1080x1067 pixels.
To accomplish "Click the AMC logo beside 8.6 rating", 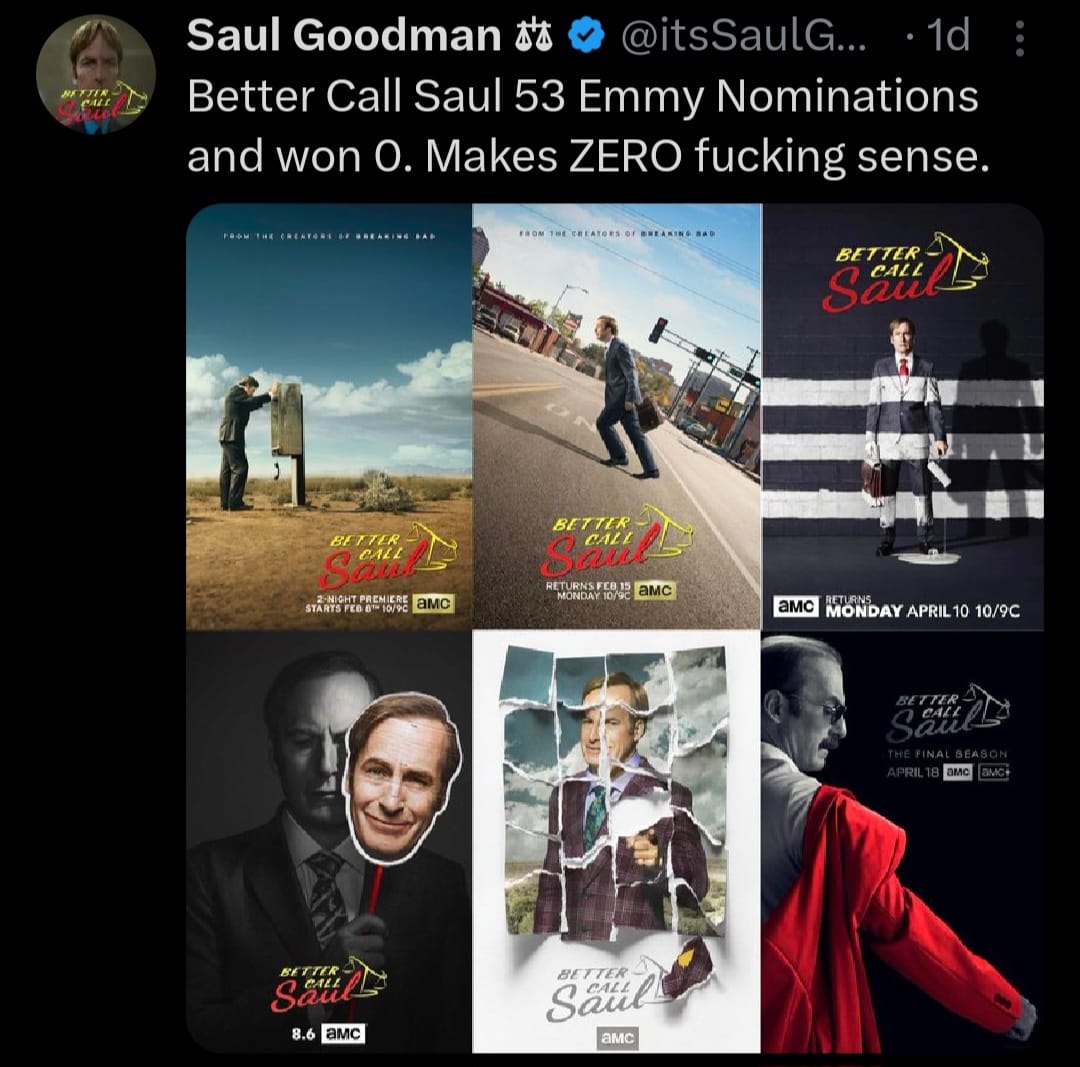I will [x=344, y=1033].
